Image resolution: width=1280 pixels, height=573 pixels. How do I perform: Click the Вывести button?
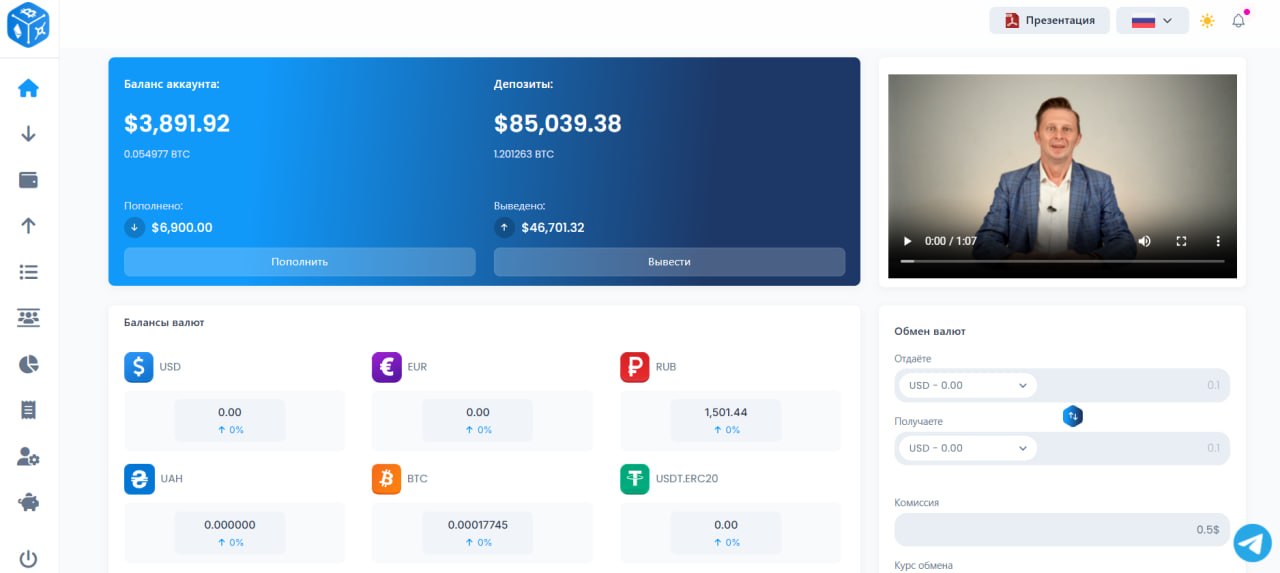coord(669,262)
